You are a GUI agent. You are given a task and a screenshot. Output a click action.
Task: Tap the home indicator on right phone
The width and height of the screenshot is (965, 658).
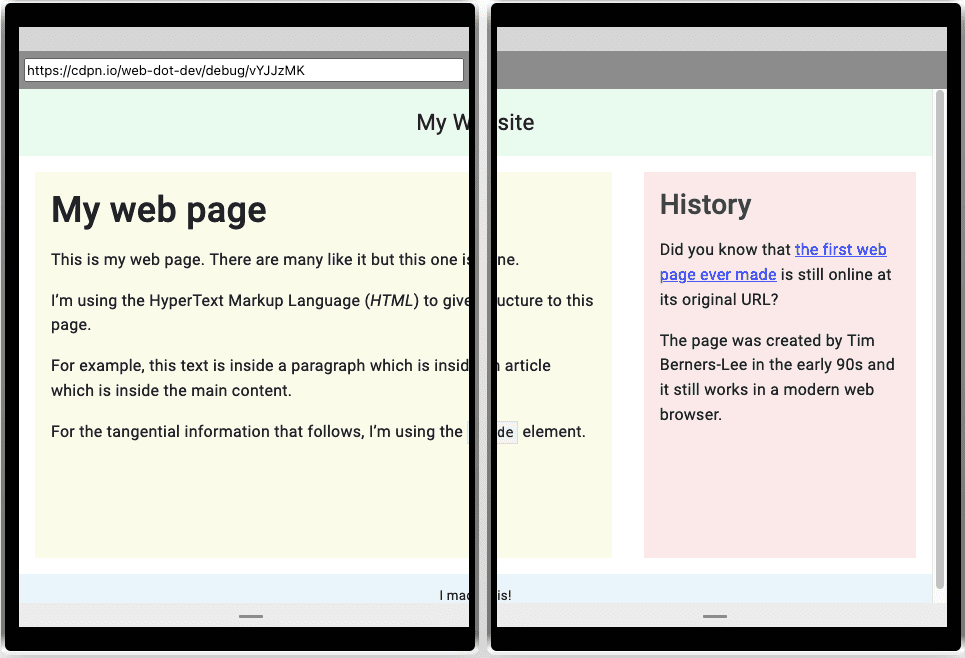715,617
